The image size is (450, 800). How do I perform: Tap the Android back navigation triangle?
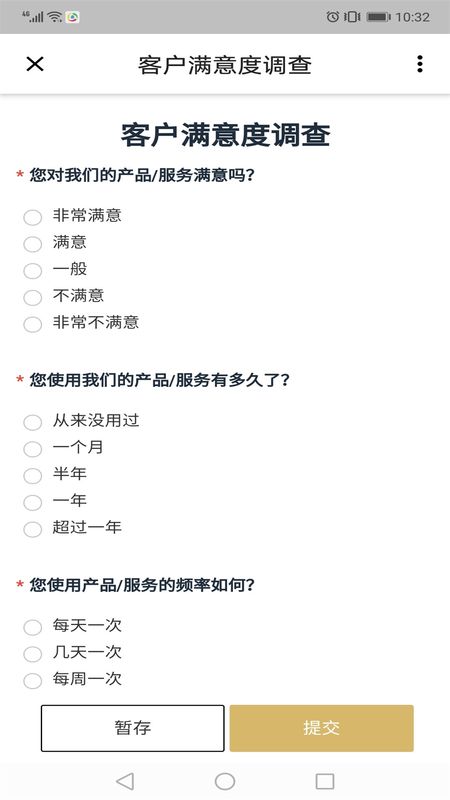125,781
